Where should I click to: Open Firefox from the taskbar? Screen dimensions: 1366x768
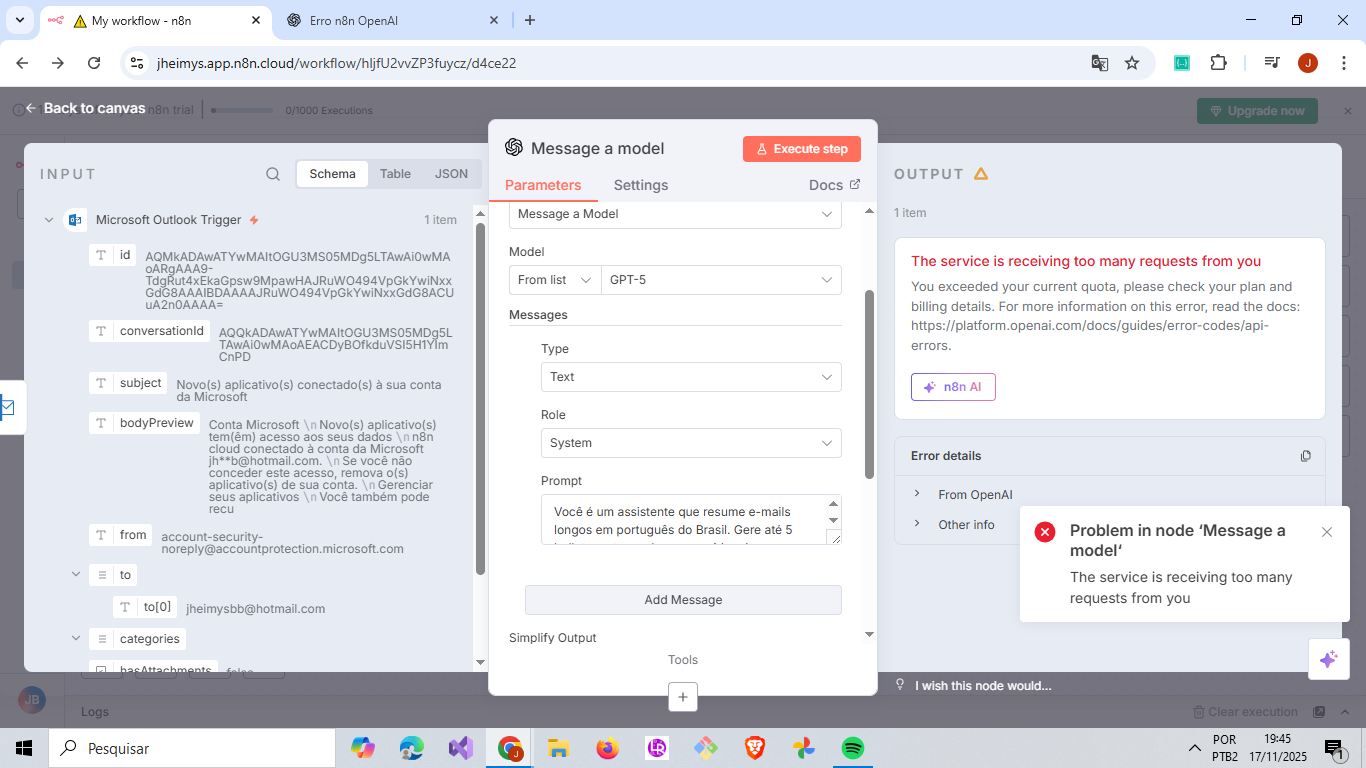(x=607, y=748)
